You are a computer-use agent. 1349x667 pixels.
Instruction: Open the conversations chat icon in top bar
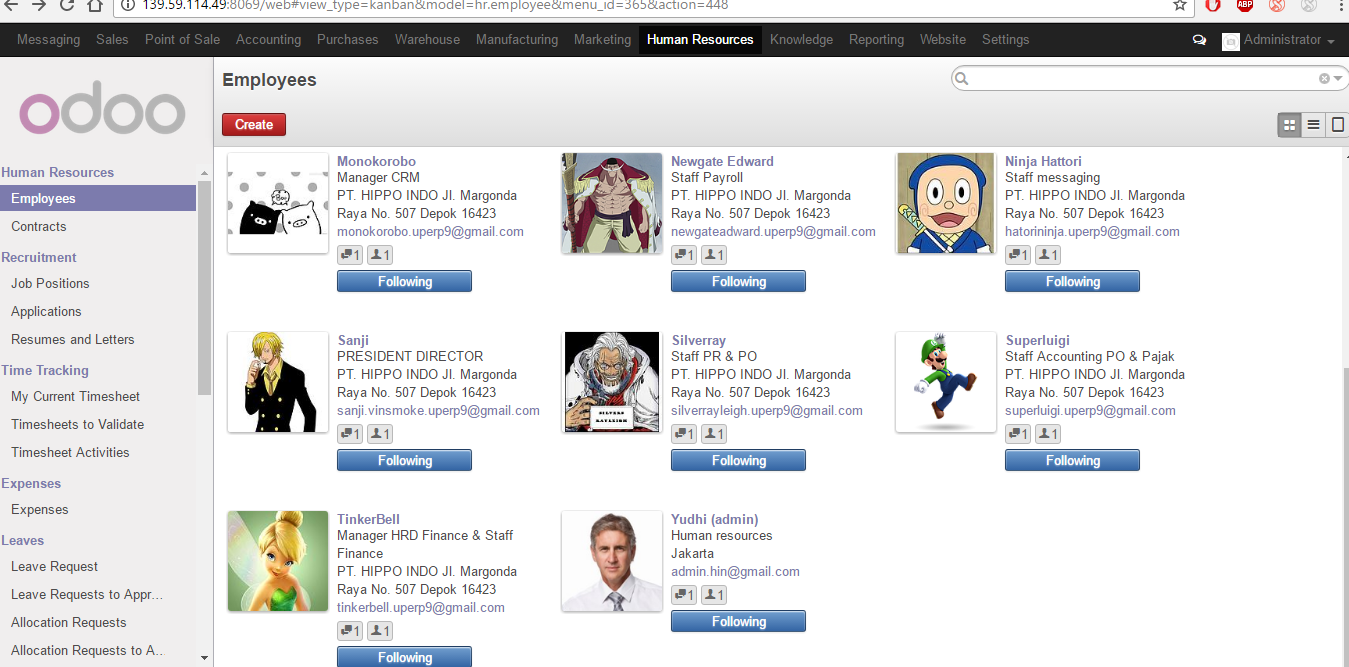coord(1199,40)
